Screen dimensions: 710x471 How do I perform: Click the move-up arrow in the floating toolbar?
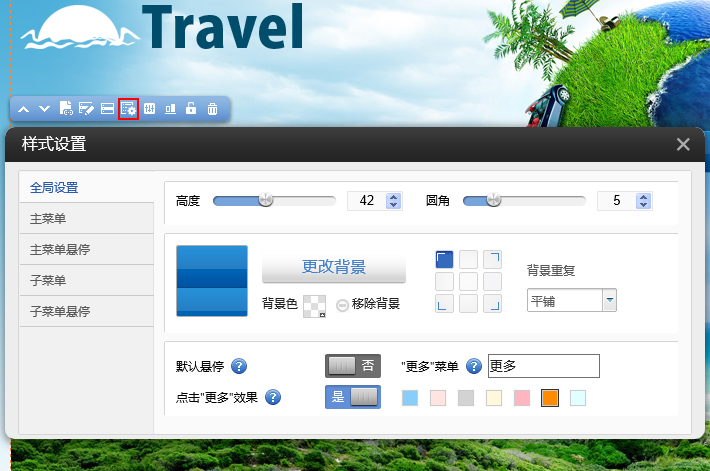[24, 109]
